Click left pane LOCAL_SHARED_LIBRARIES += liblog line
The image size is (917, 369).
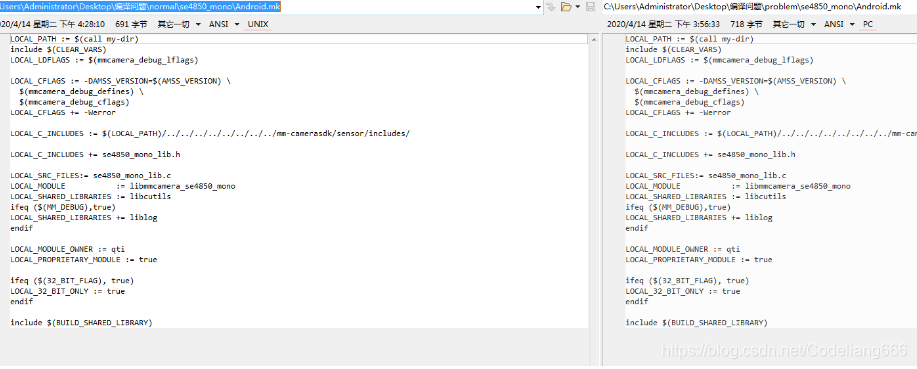[84, 218]
